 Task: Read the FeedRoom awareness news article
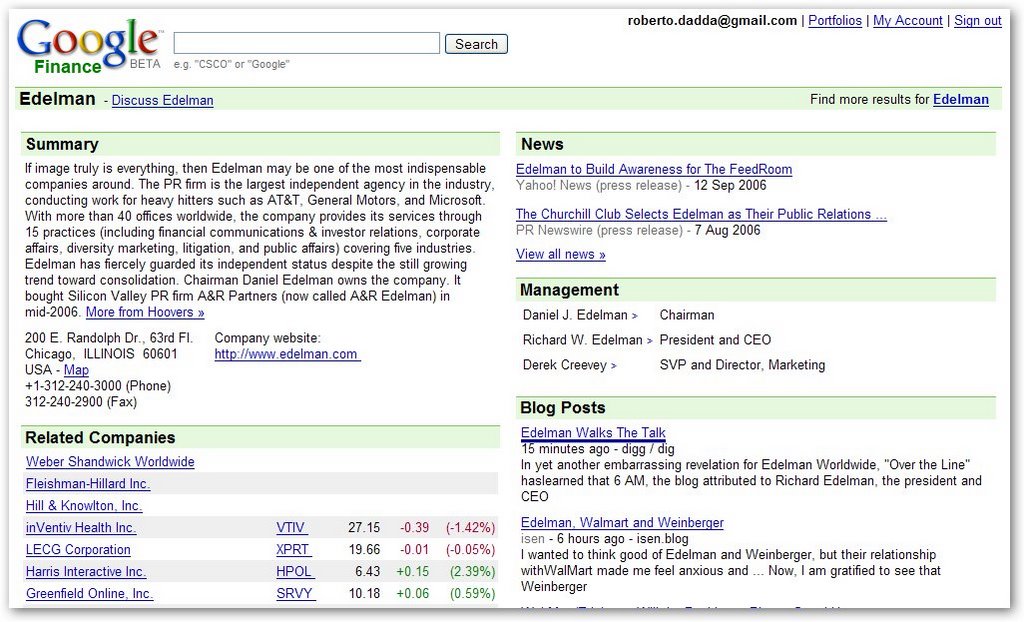[x=654, y=170]
